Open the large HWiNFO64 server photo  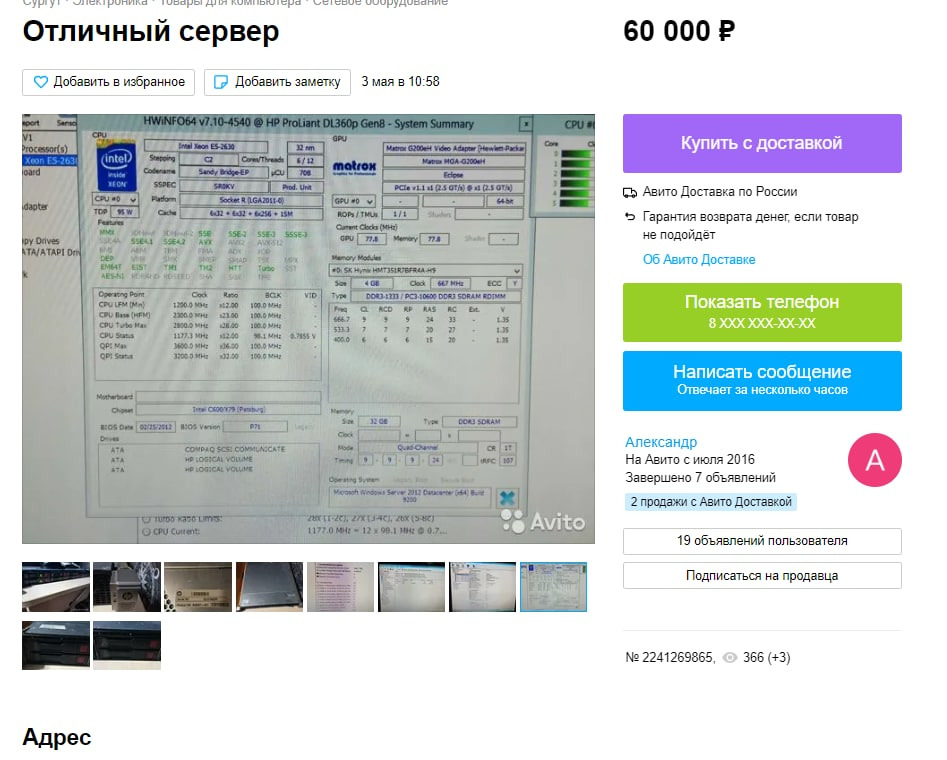[308, 329]
